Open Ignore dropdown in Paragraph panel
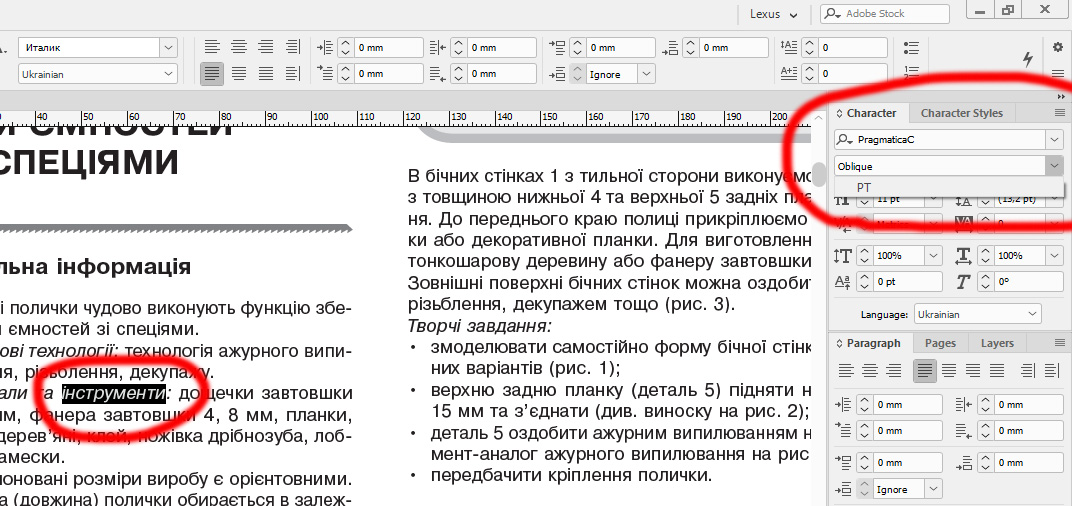The width and height of the screenshot is (1072, 506). tap(934, 490)
